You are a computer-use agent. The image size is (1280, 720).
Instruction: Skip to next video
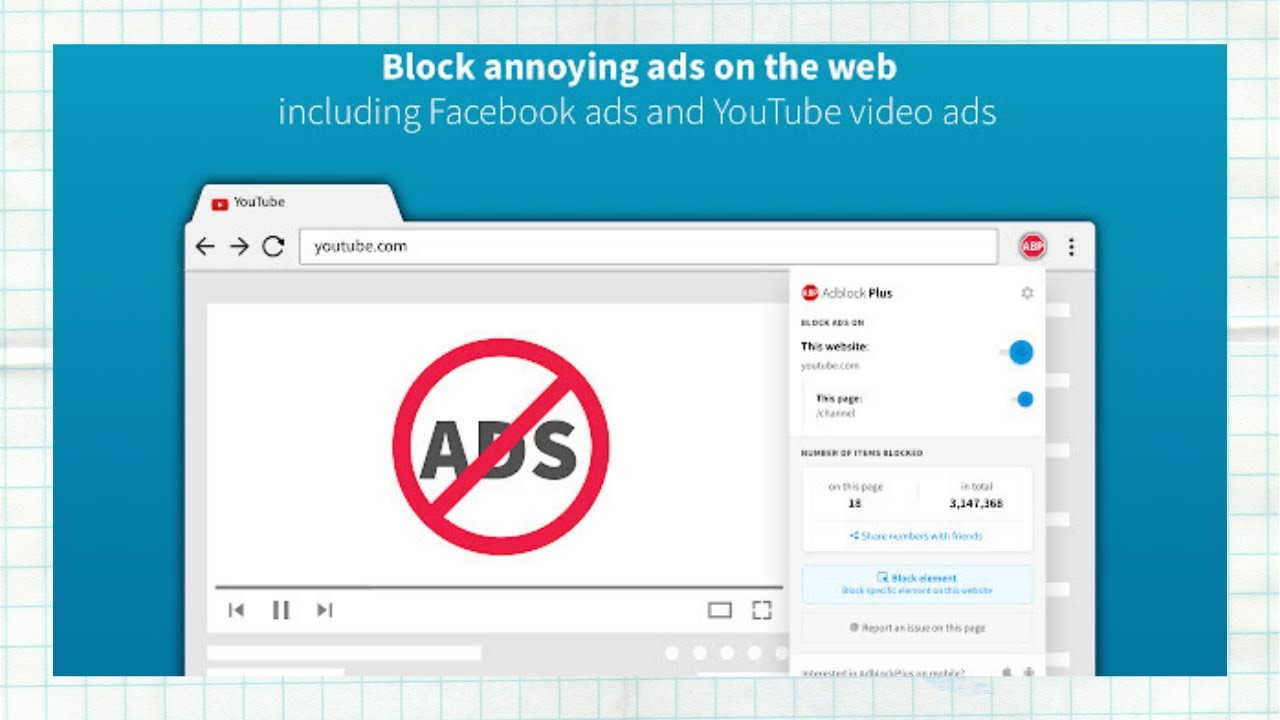click(324, 610)
